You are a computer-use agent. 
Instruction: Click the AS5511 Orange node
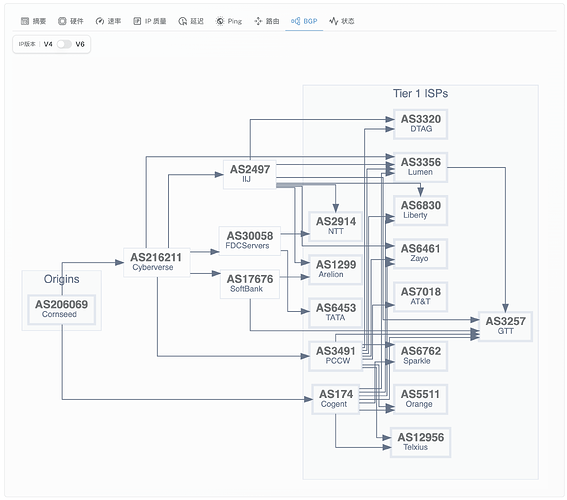[x=421, y=399]
